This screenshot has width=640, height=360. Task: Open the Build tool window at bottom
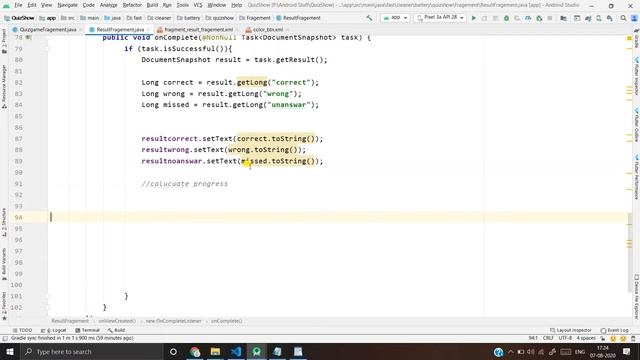point(116,330)
